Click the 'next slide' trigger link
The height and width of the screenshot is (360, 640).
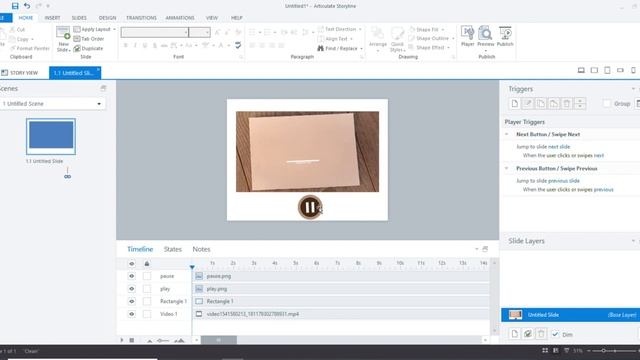(x=559, y=147)
